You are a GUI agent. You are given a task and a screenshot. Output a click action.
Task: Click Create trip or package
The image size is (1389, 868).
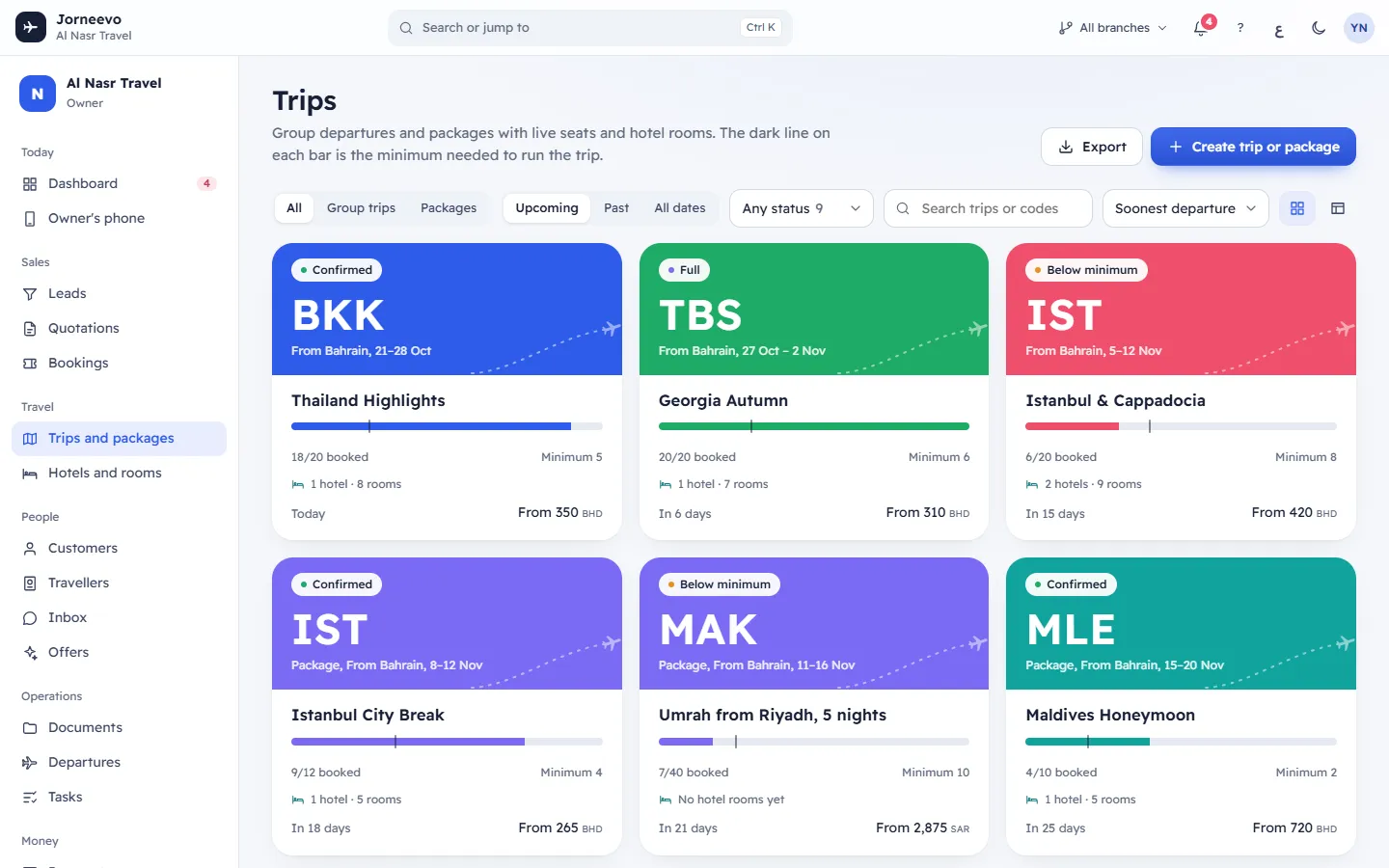pyautogui.click(x=1253, y=147)
